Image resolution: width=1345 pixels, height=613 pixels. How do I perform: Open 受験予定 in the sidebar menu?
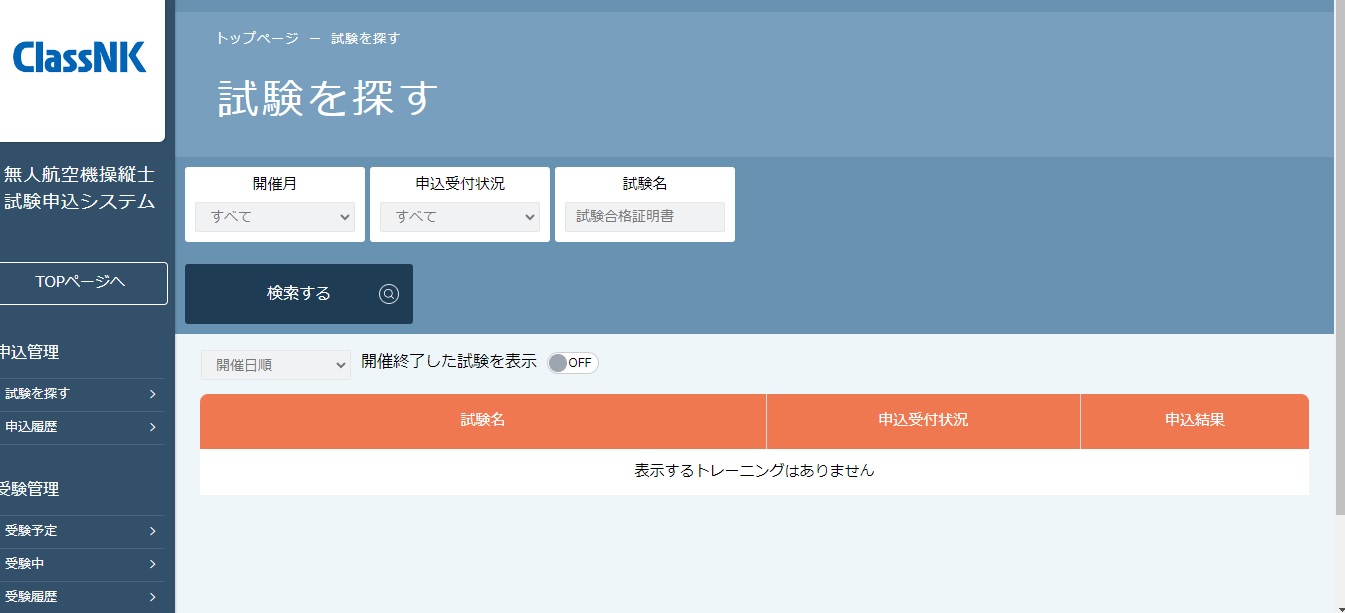click(32, 531)
